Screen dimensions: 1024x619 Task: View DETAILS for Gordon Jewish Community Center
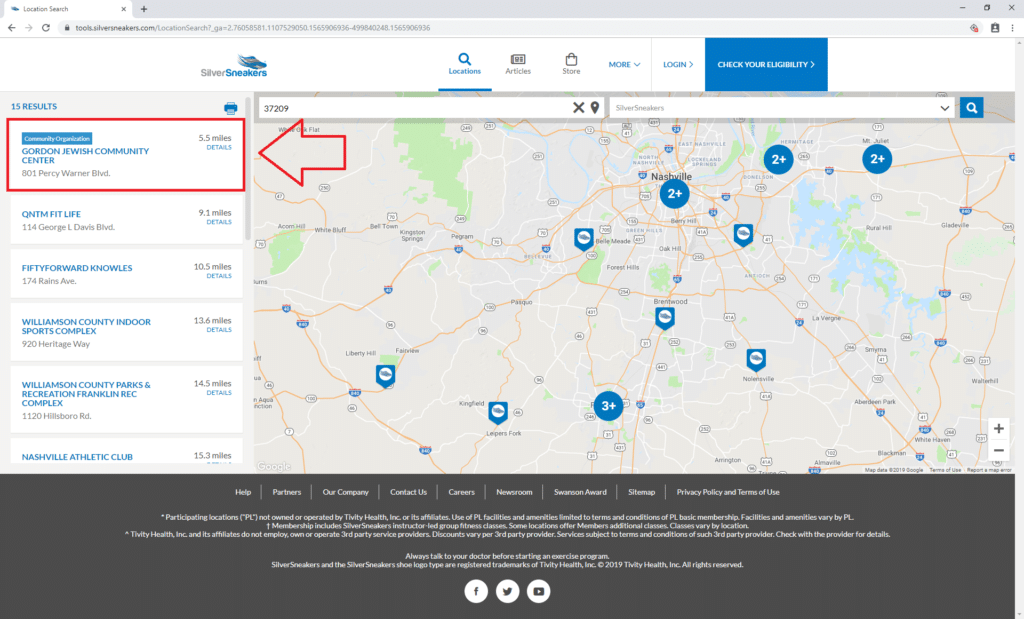coord(219,148)
